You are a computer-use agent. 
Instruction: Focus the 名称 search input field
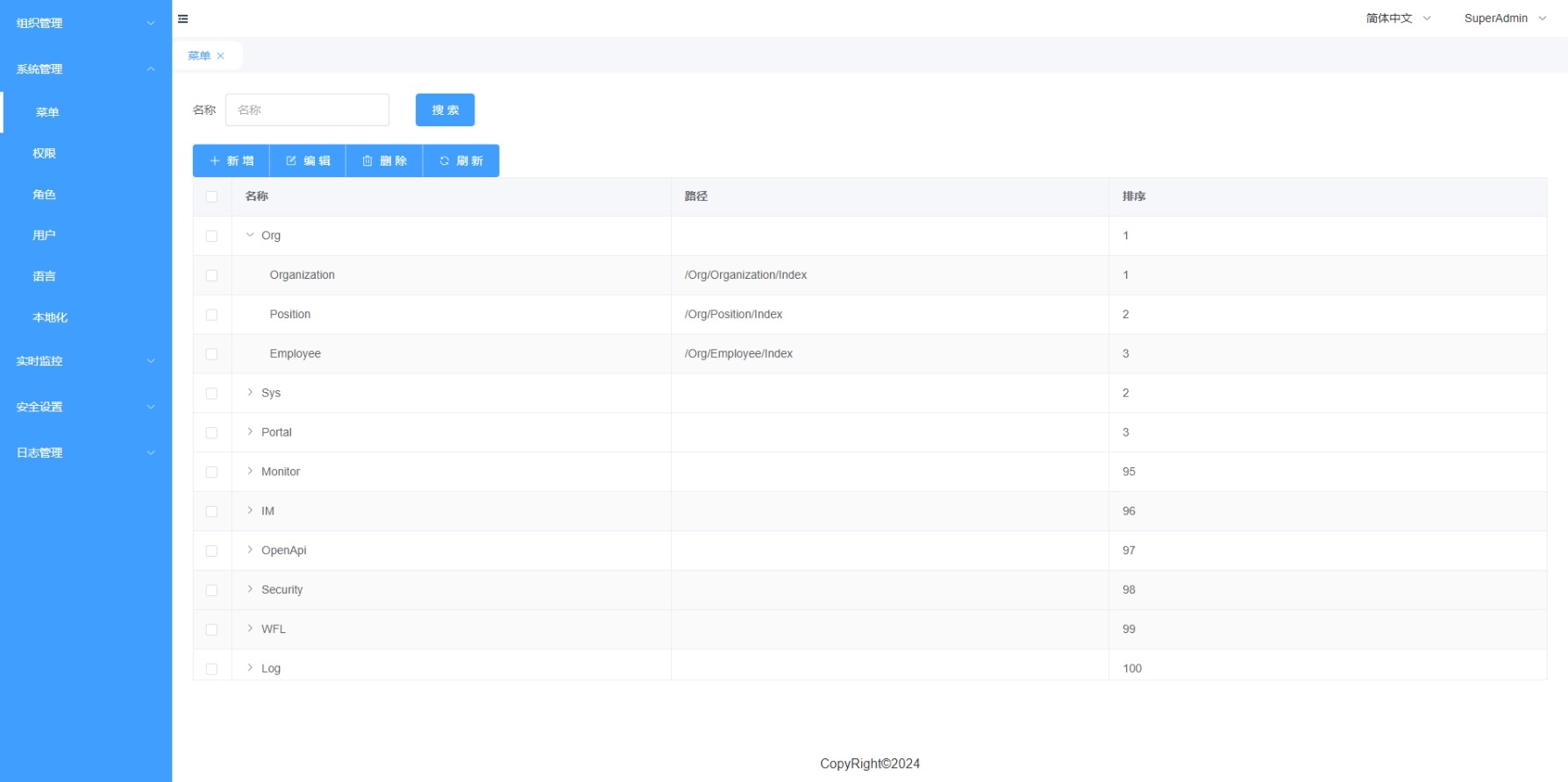(307, 110)
